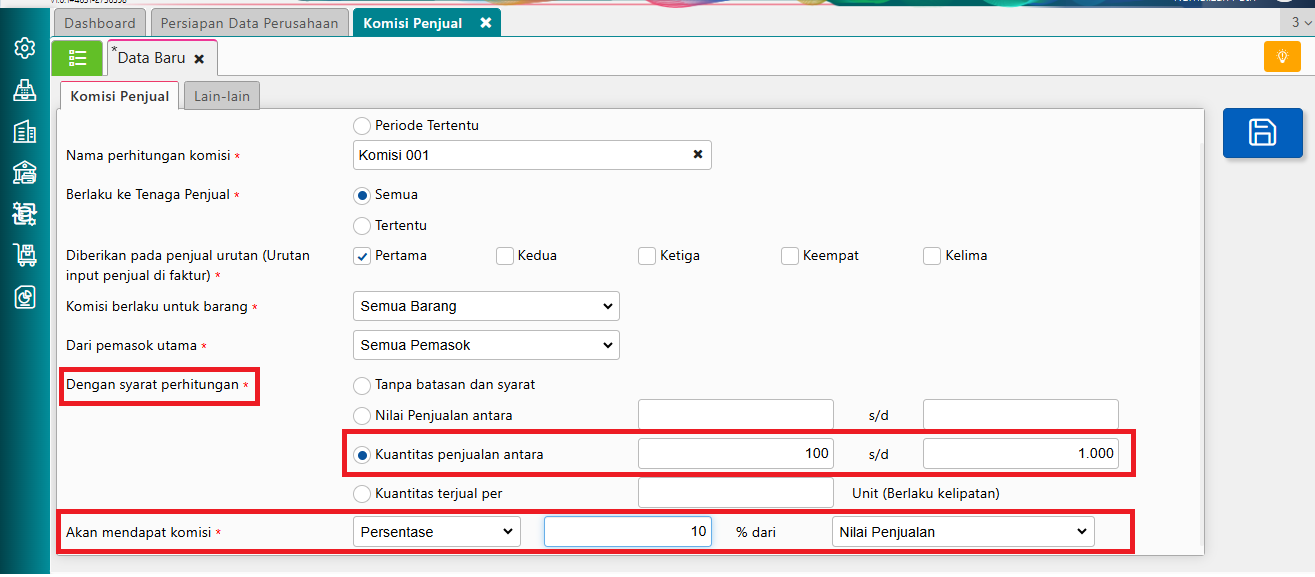Image resolution: width=1315 pixels, height=577 pixels.
Task: Open the purchase cart sidebar icon
Action: point(24,255)
